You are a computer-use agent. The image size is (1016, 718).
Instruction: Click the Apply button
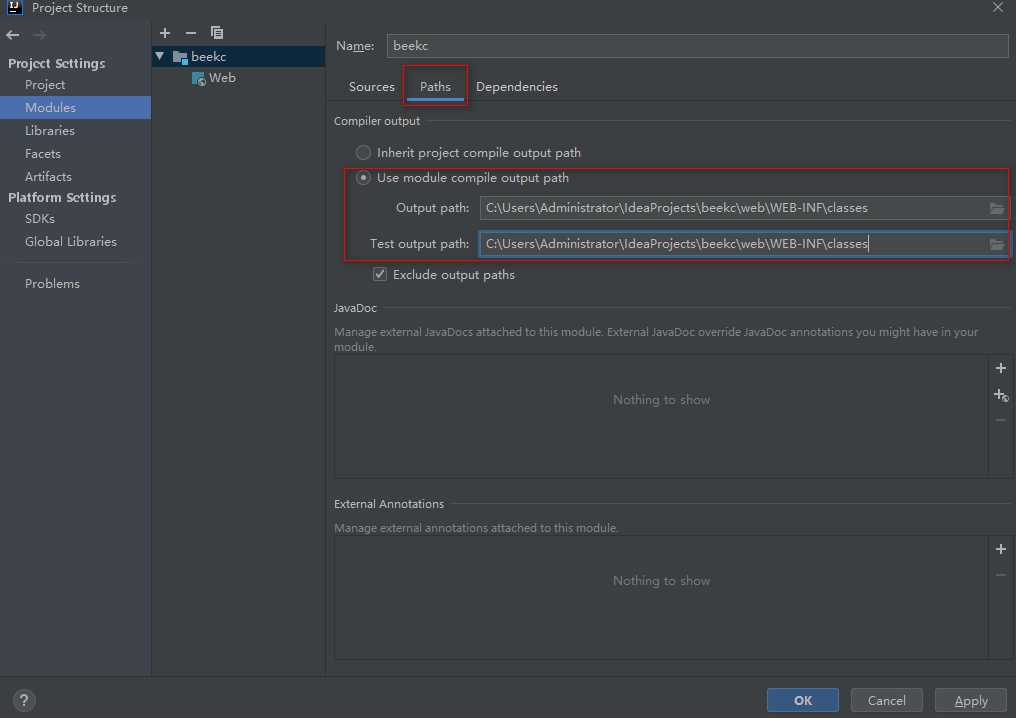(x=971, y=700)
